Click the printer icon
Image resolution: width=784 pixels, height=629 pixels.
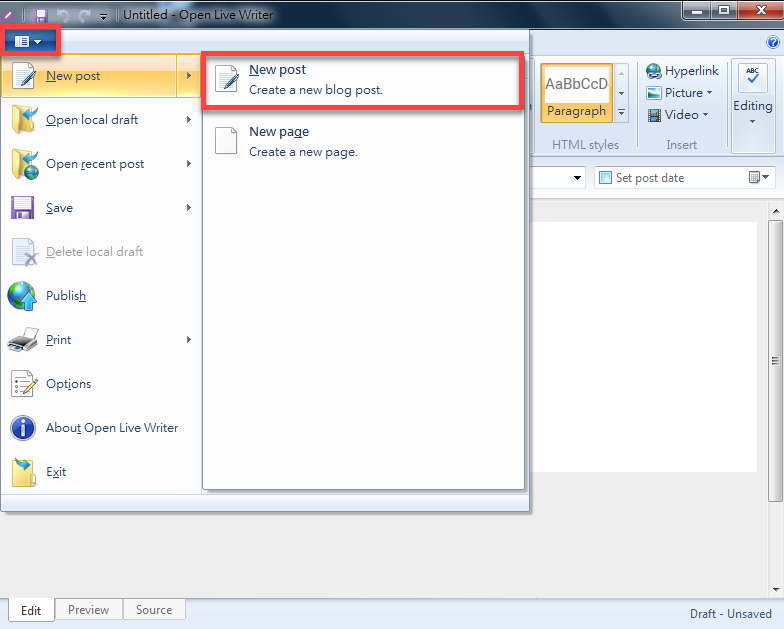tap(23, 340)
